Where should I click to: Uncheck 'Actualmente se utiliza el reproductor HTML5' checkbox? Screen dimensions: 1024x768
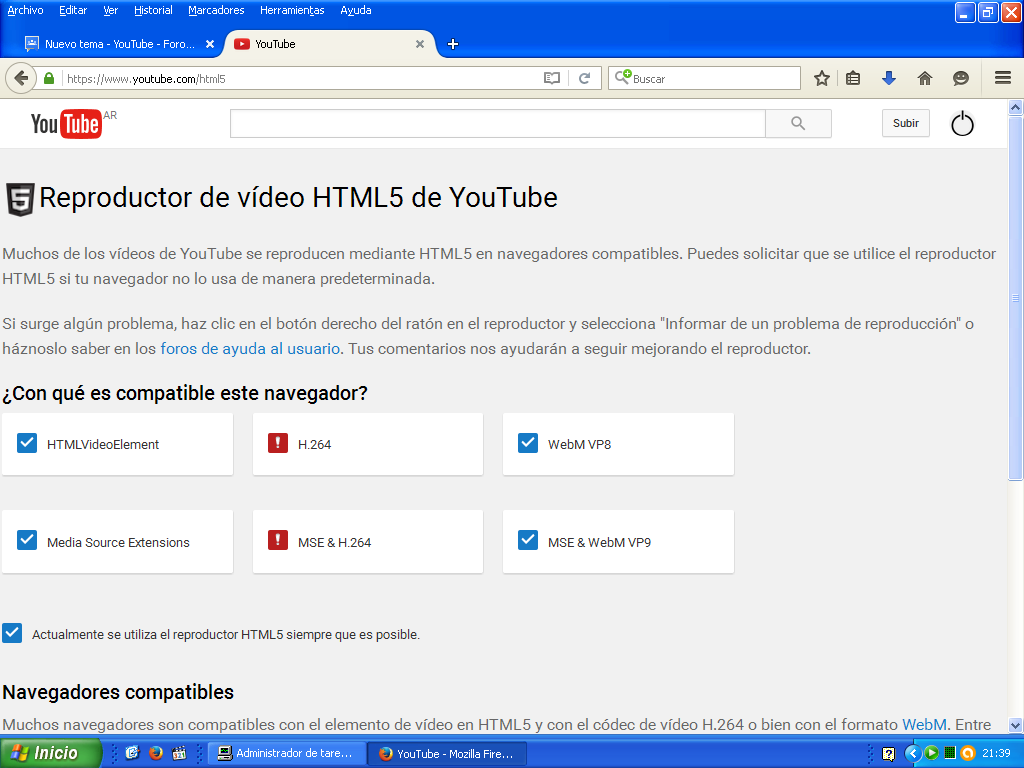(12, 633)
